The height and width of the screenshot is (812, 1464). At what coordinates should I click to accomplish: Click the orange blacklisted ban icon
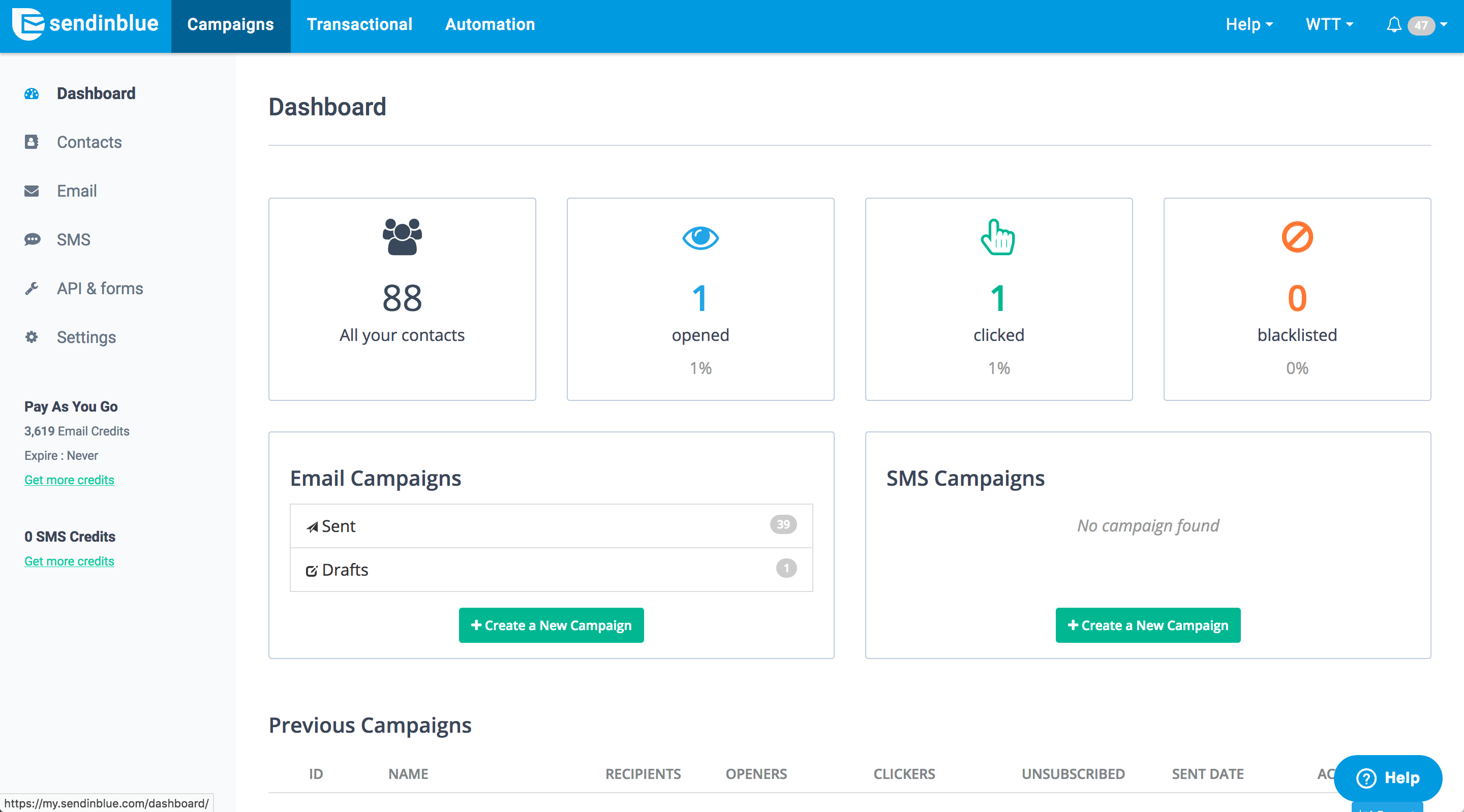coord(1297,237)
